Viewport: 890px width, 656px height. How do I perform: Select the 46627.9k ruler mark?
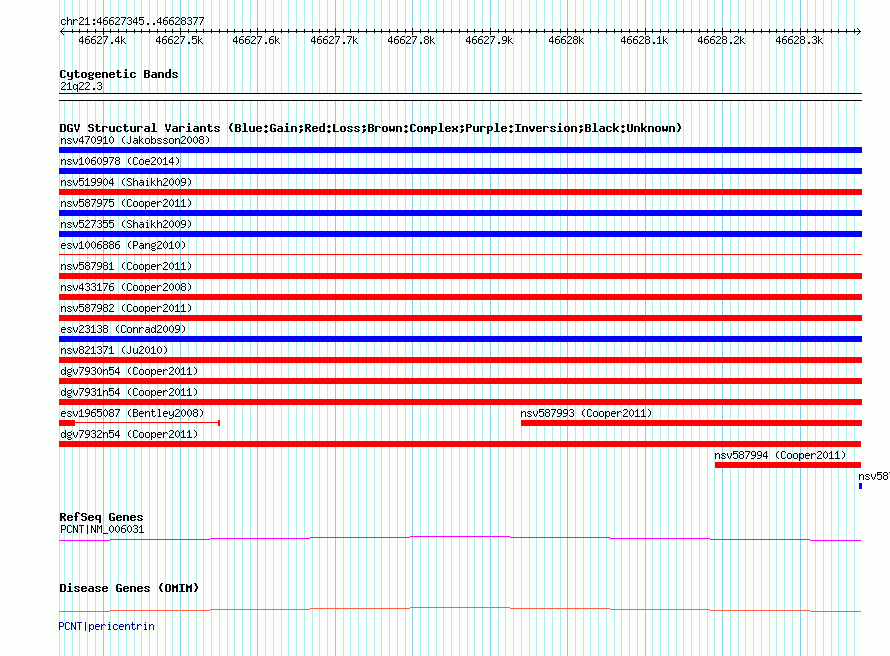coord(489,40)
